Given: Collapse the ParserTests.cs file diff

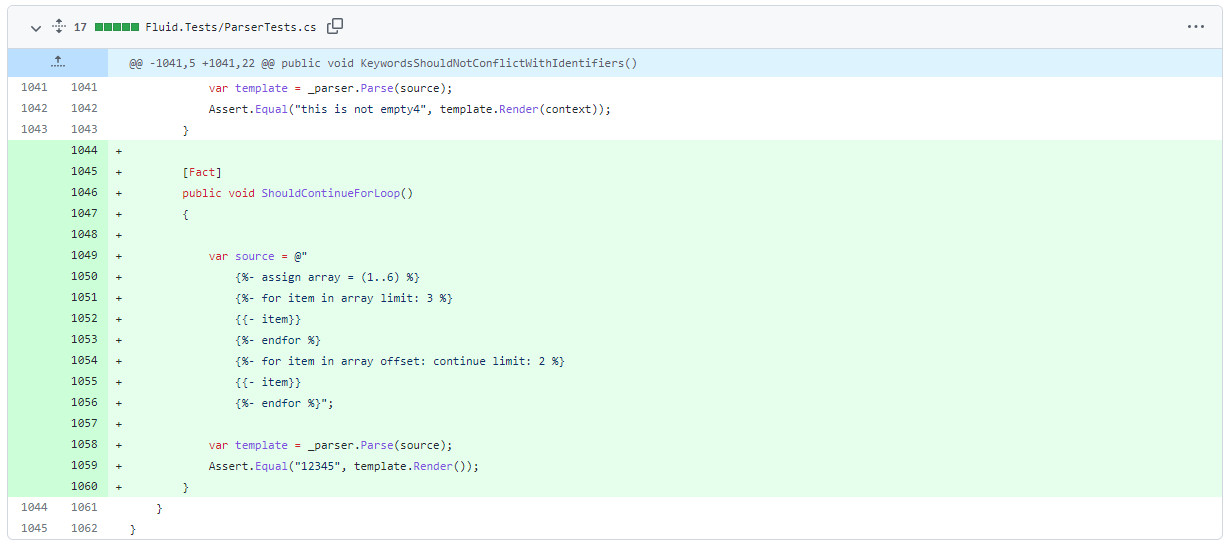Looking at the screenshot, I should (36, 27).
